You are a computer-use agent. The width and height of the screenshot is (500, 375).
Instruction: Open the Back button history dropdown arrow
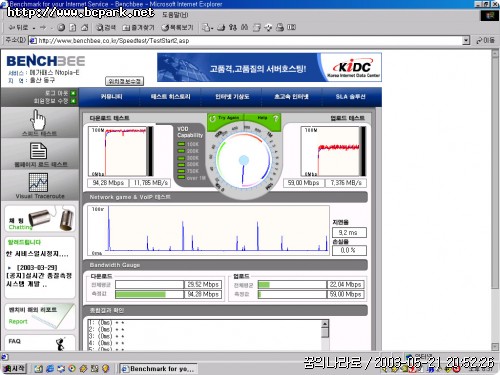(34, 28)
